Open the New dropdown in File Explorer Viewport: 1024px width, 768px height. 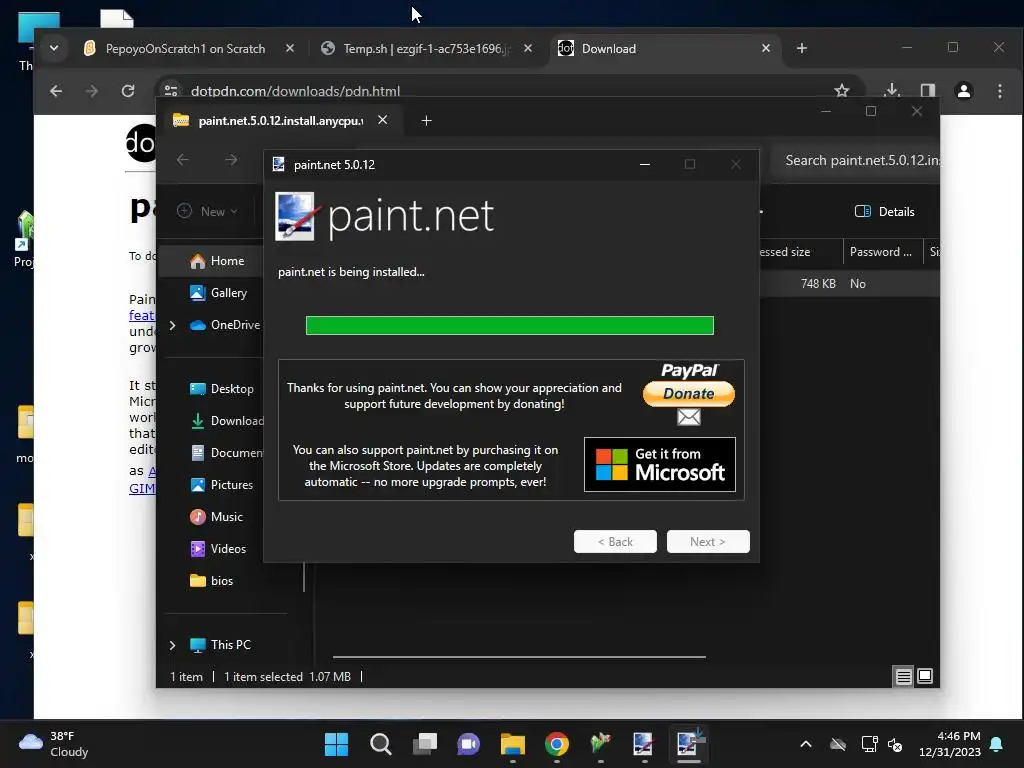pyautogui.click(x=208, y=212)
